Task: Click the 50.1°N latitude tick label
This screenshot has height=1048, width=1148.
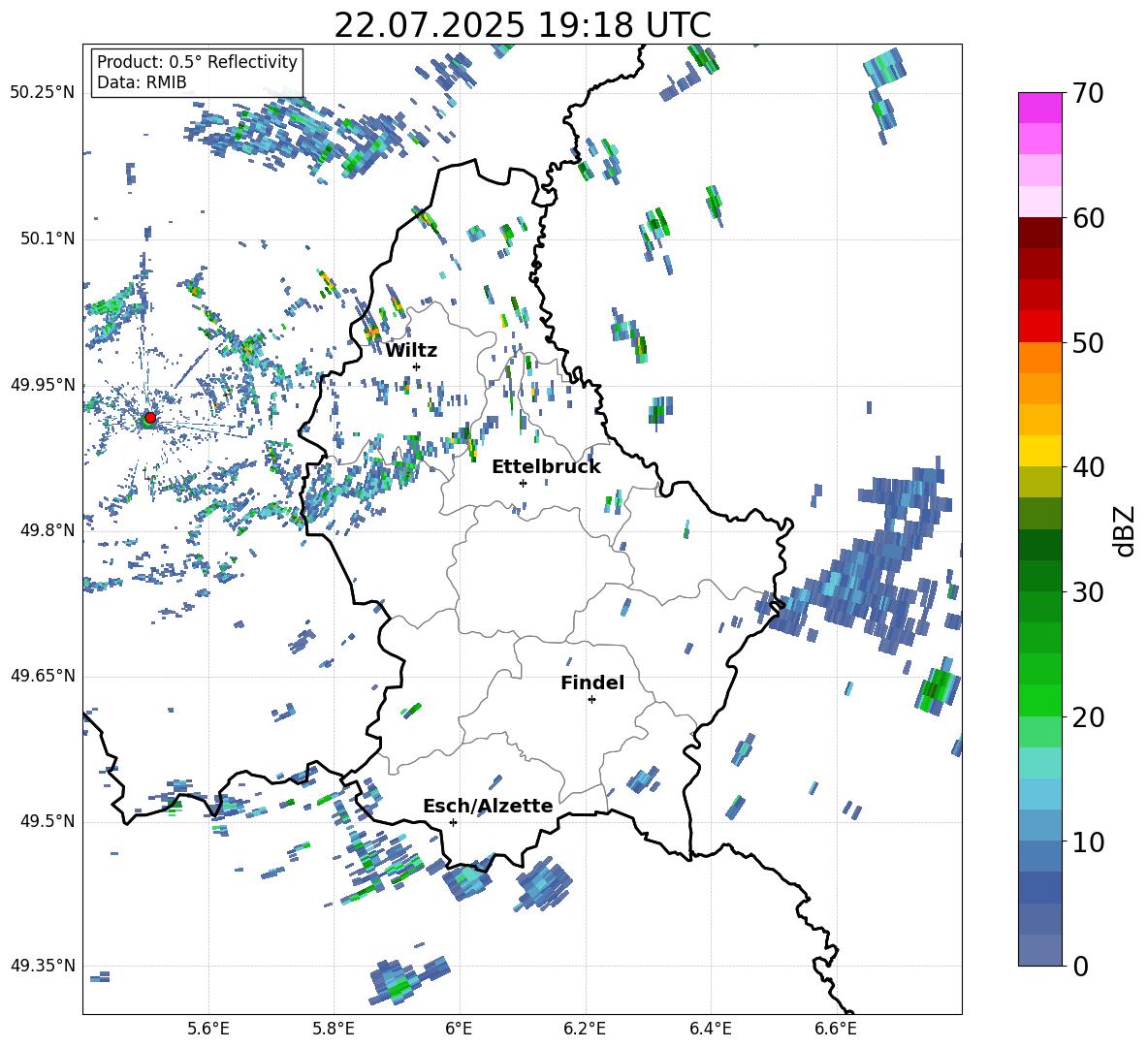Action: click(x=47, y=238)
